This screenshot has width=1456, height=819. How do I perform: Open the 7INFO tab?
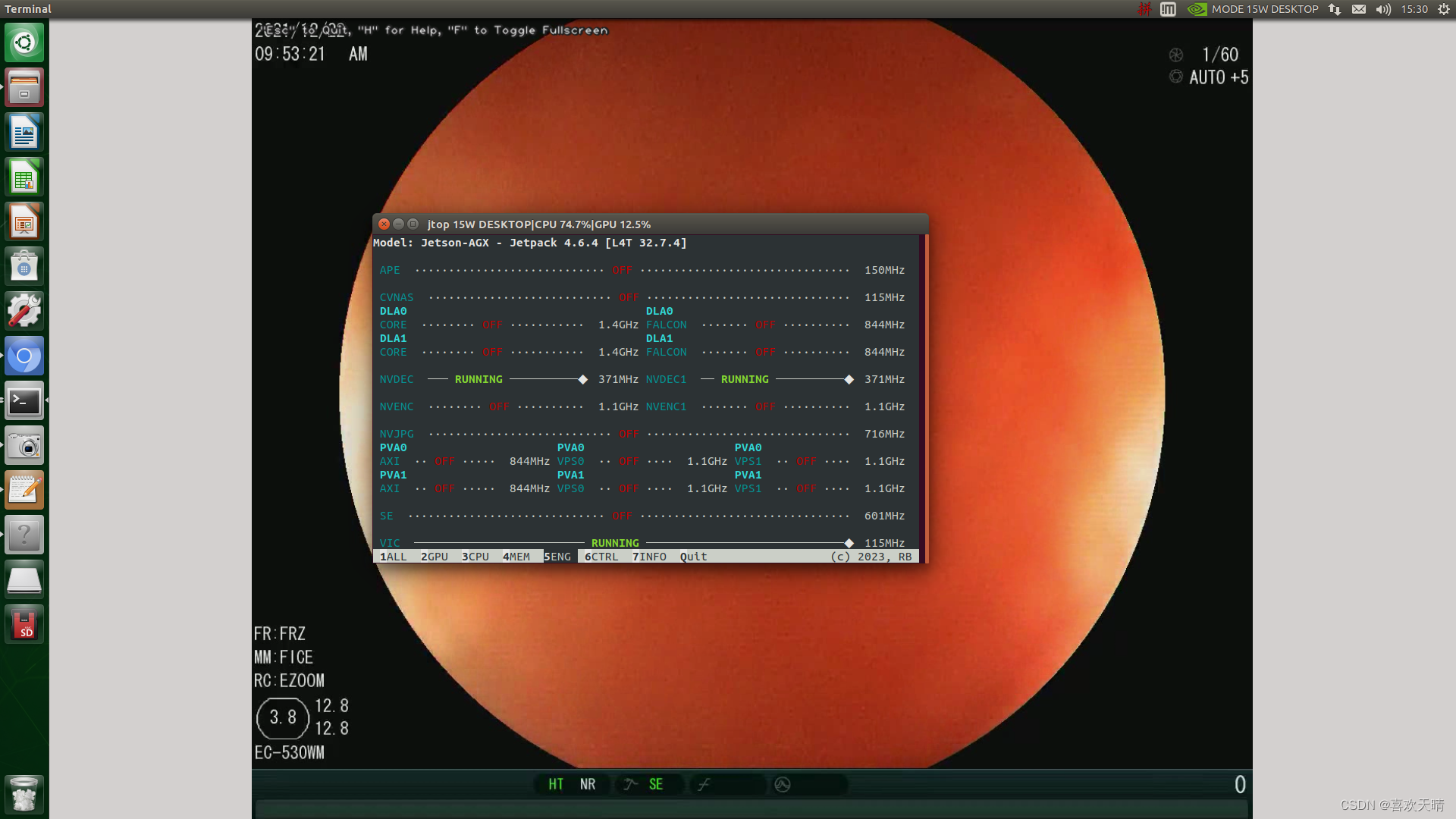click(650, 557)
